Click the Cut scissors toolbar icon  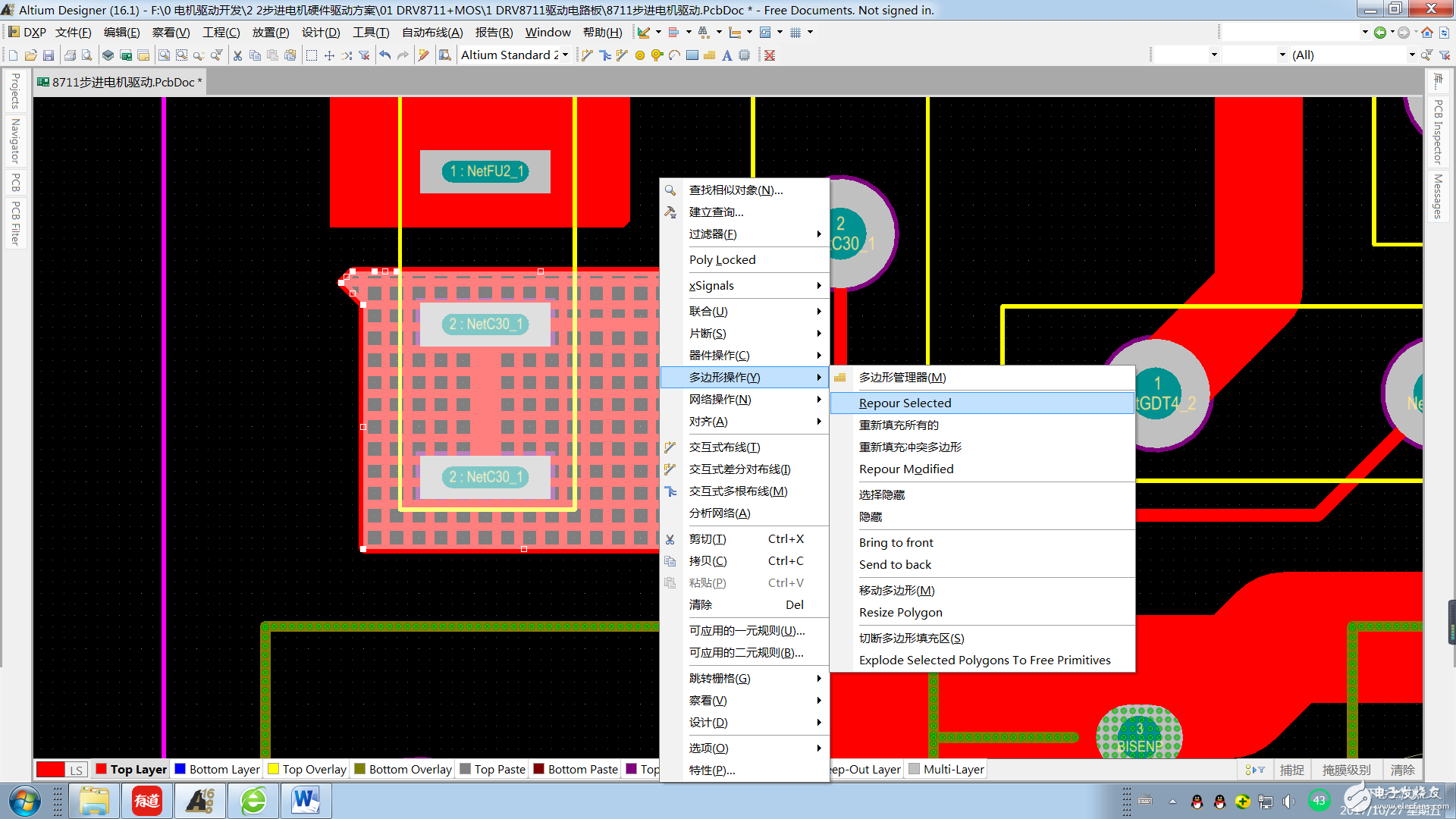coord(237,55)
